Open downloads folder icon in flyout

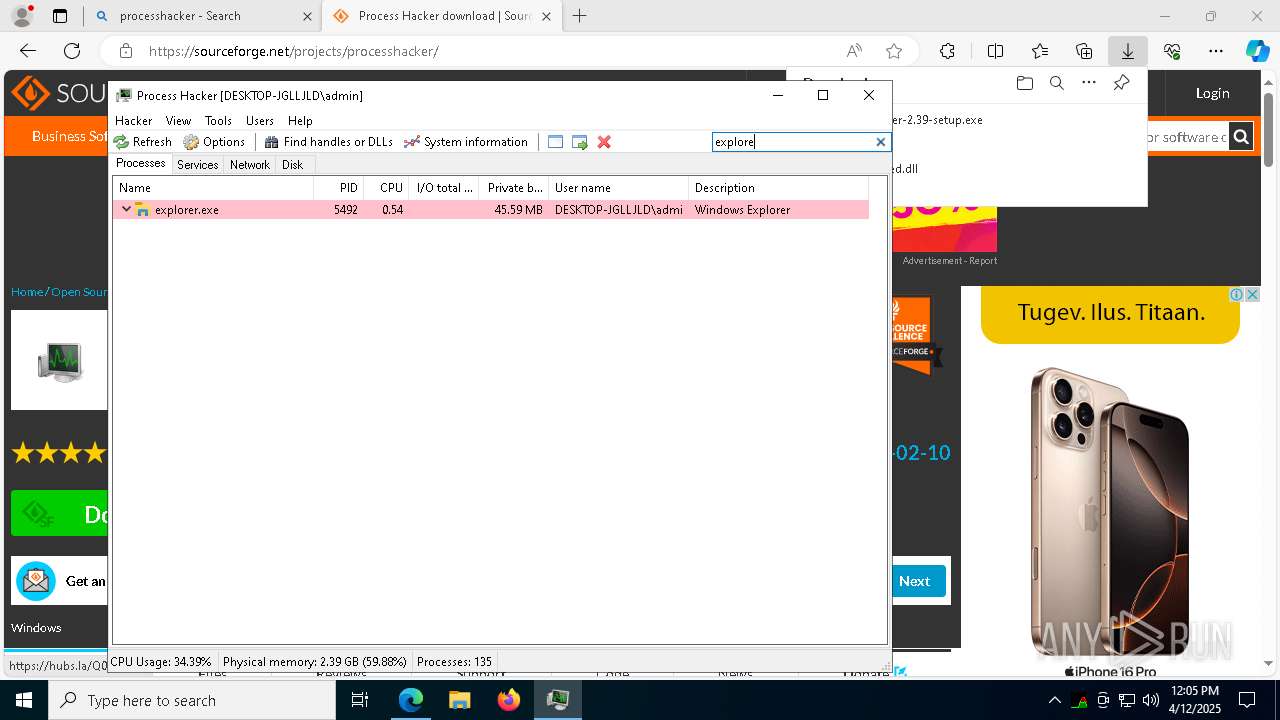pyautogui.click(x=1024, y=83)
